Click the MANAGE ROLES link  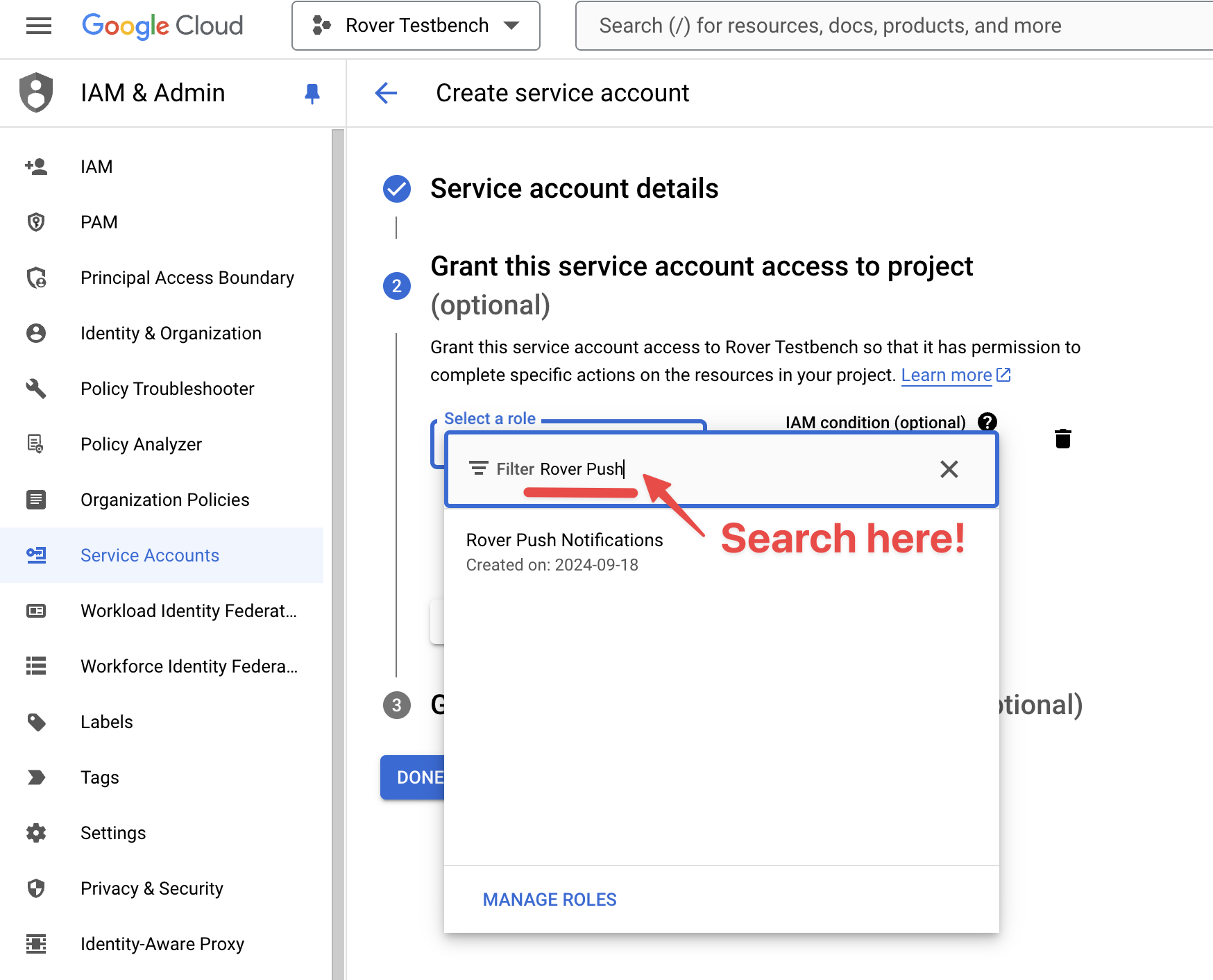[550, 899]
